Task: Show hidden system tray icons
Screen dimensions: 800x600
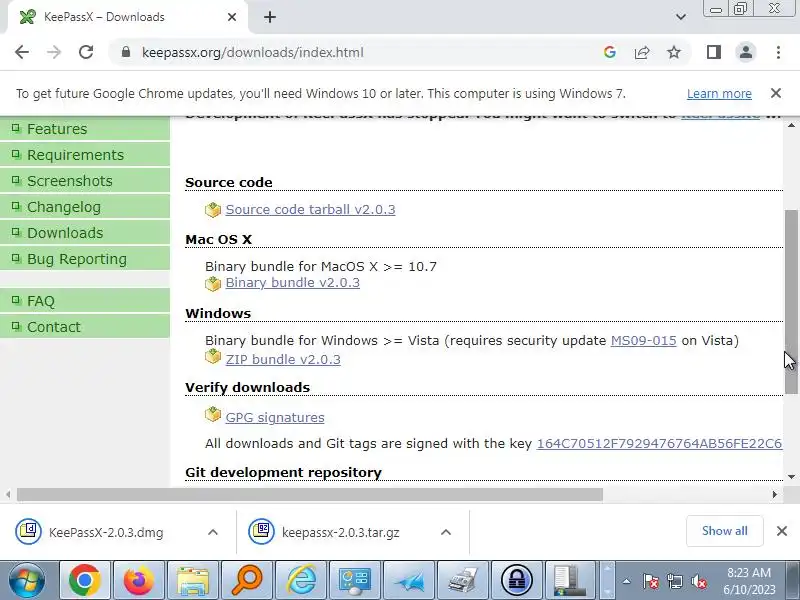Action: pyautogui.click(x=627, y=581)
